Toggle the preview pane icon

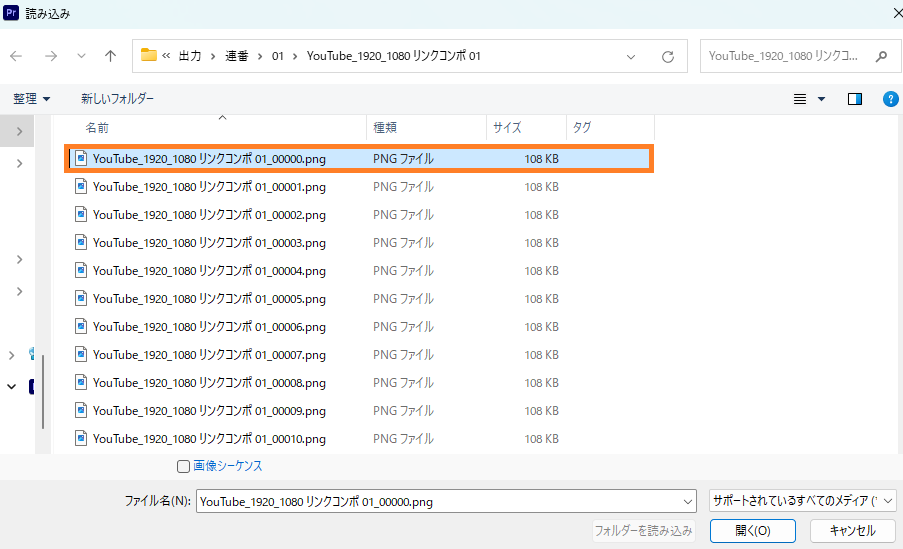854,99
